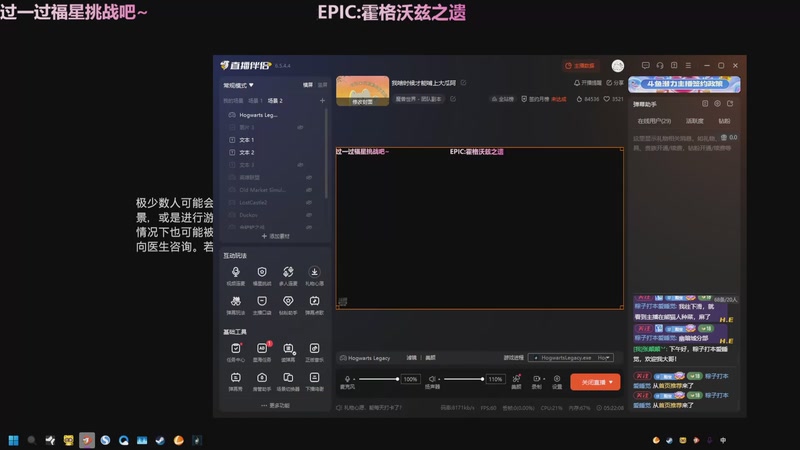Click the 添加素材 add source button

276,236
